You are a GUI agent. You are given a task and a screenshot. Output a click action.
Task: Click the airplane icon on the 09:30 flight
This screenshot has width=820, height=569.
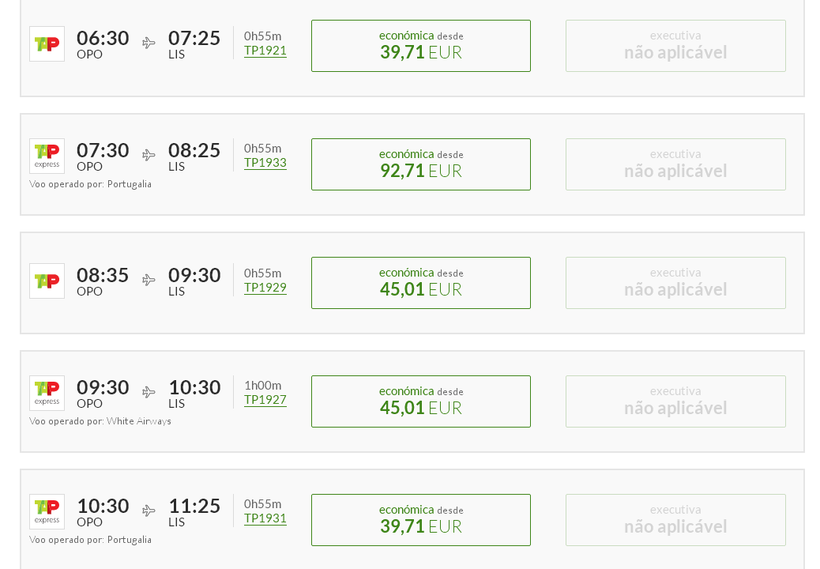pos(149,392)
